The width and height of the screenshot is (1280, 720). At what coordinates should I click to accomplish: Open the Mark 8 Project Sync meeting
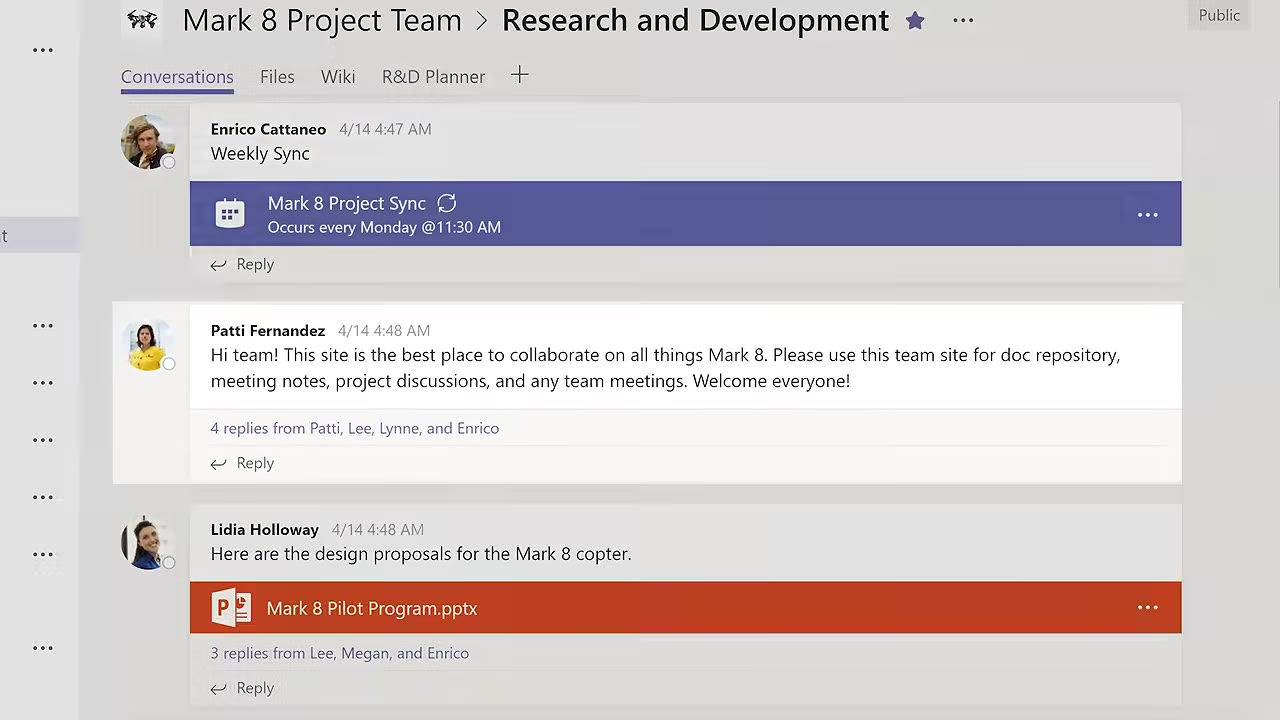pyautogui.click(x=685, y=213)
